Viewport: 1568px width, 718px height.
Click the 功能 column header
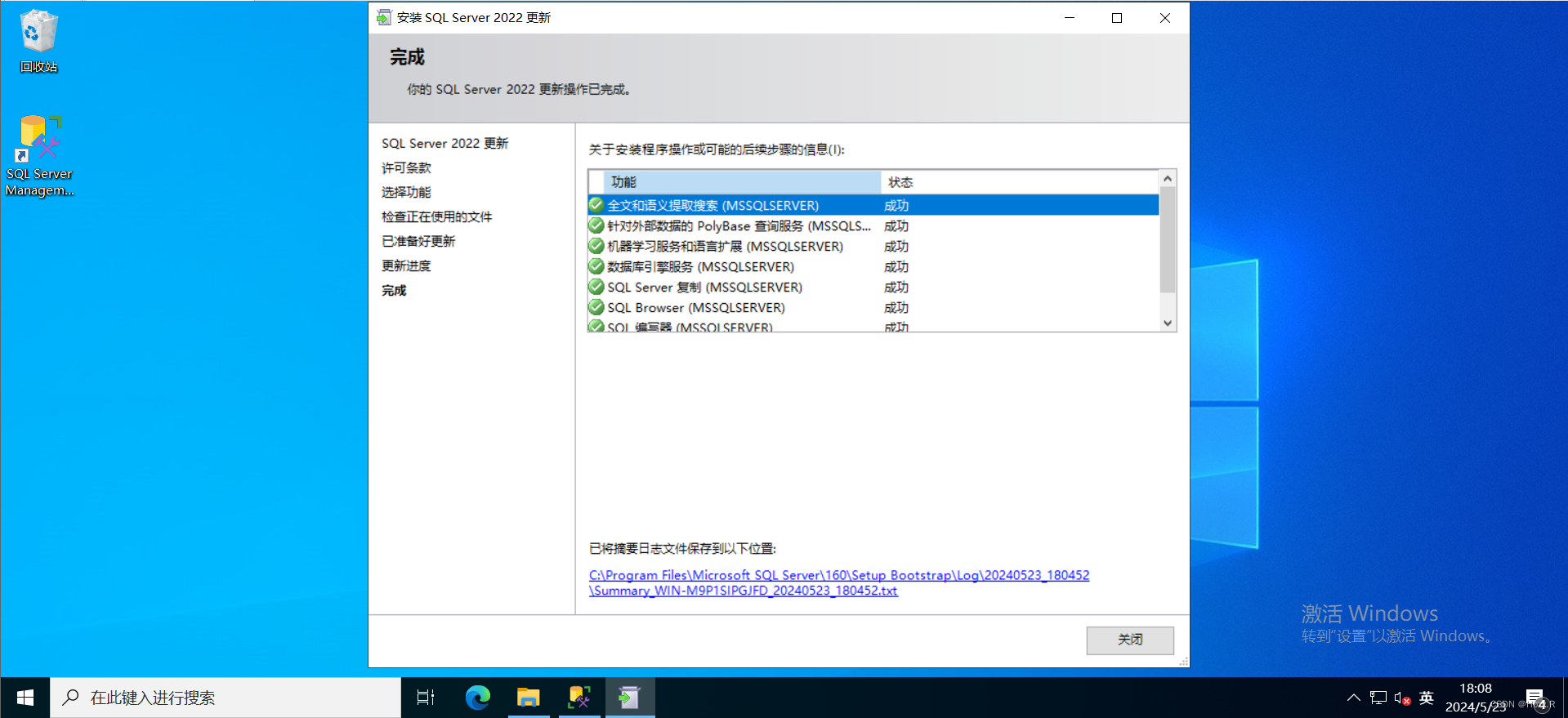(x=742, y=182)
